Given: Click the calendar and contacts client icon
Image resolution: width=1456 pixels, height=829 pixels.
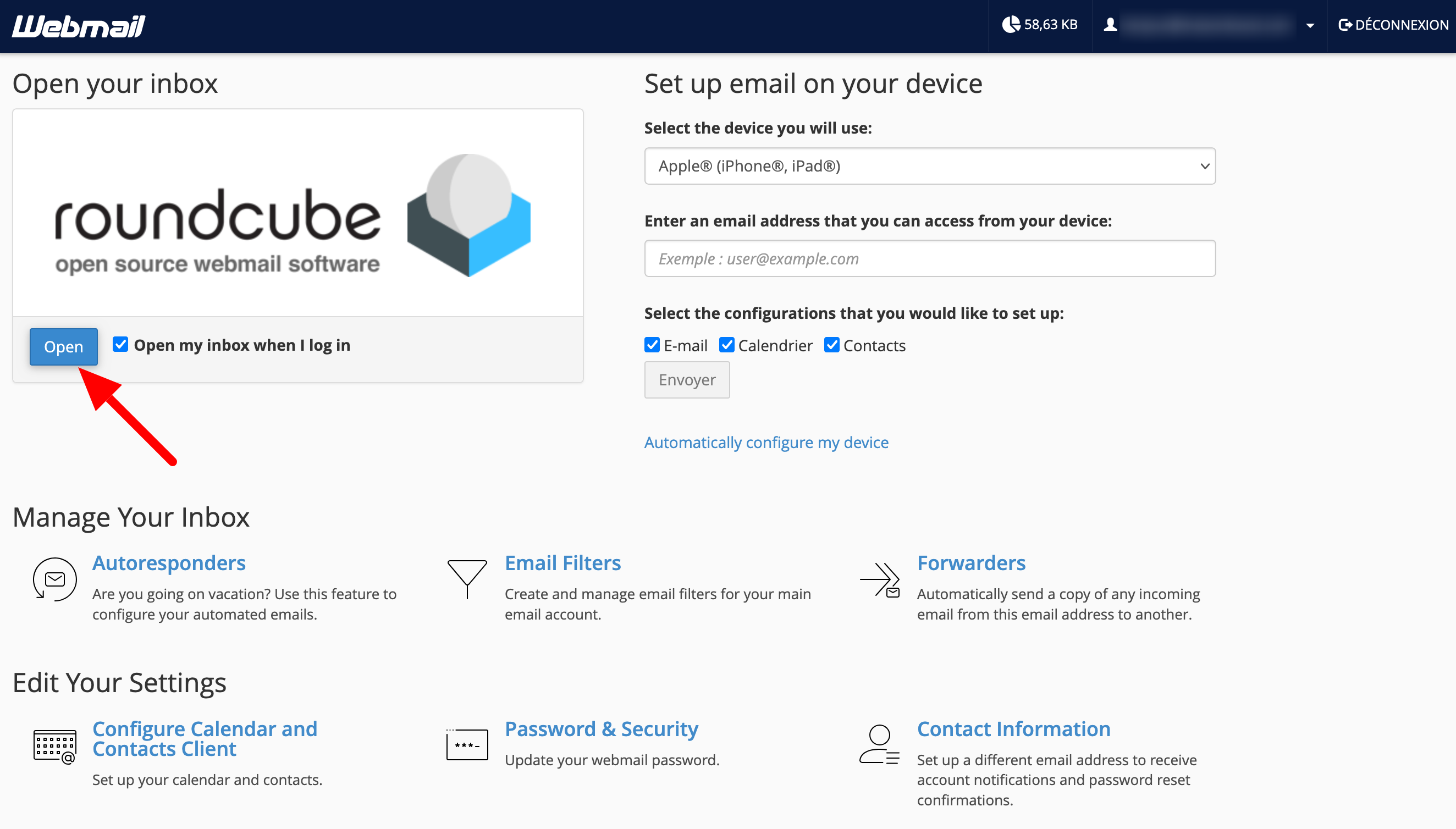Looking at the screenshot, I should click(54, 746).
